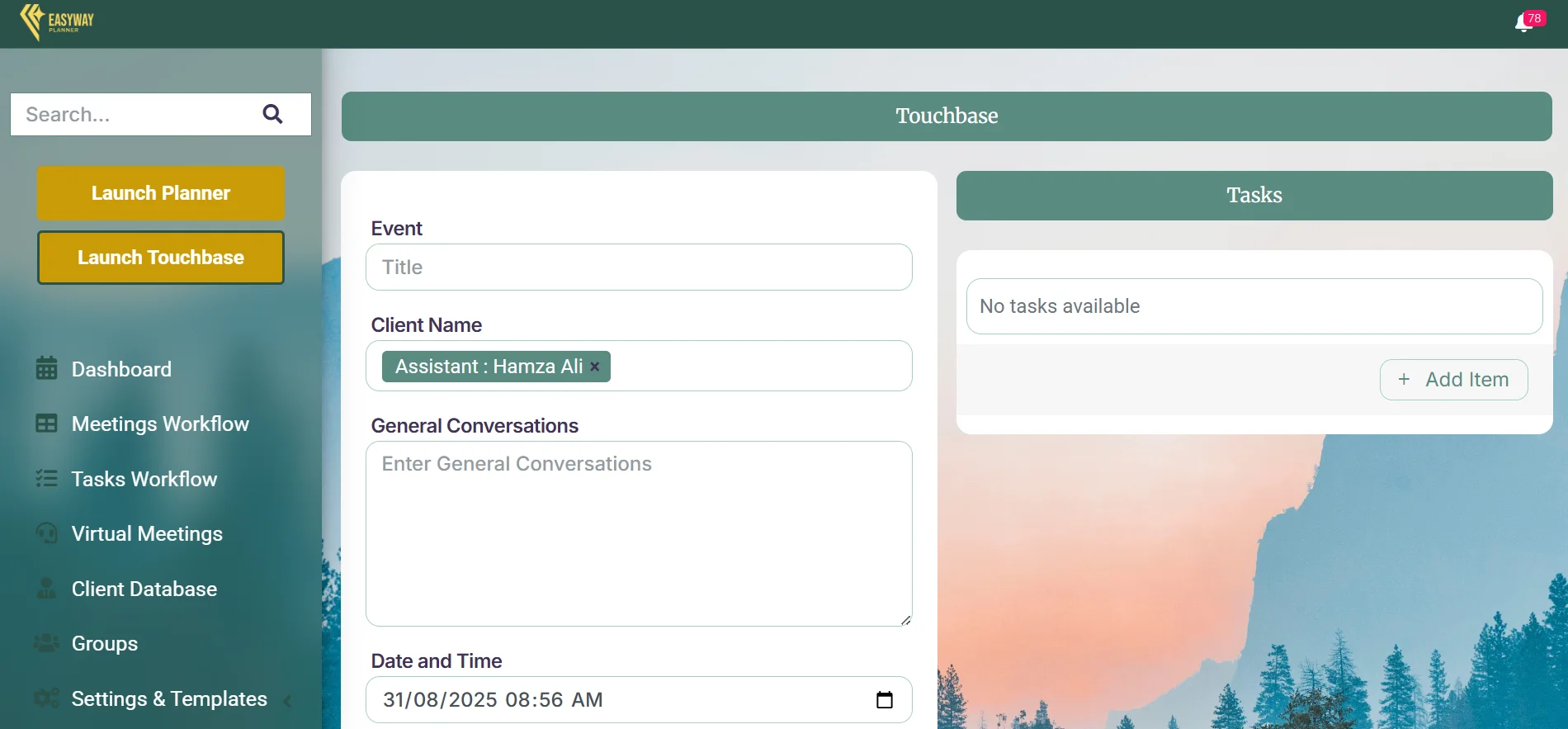
Task: Click into the General Conversations text area
Action: point(639,533)
